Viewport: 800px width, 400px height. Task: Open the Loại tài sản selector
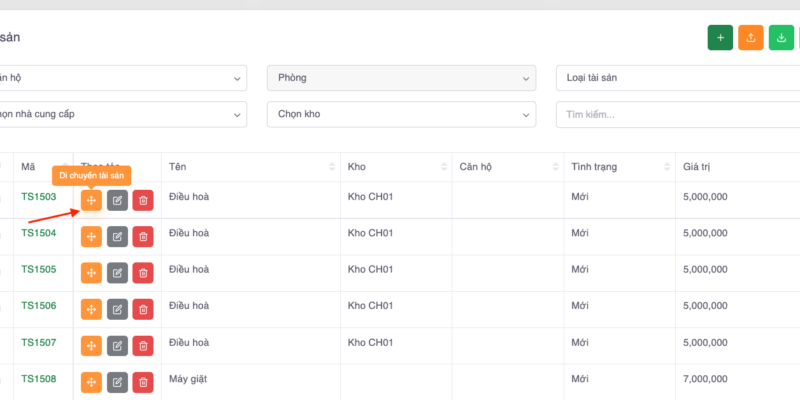point(677,78)
